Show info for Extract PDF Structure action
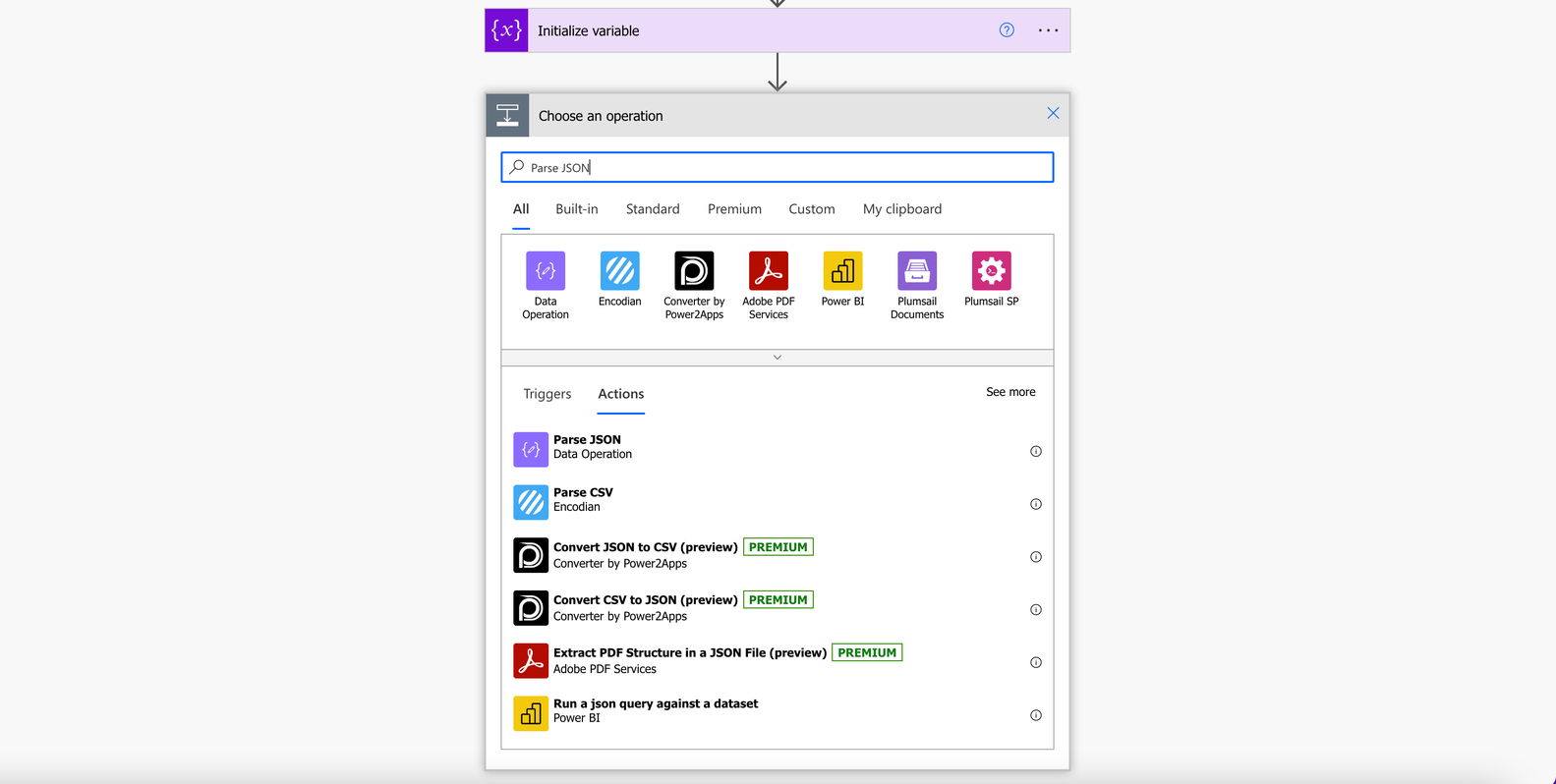 click(x=1036, y=662)
